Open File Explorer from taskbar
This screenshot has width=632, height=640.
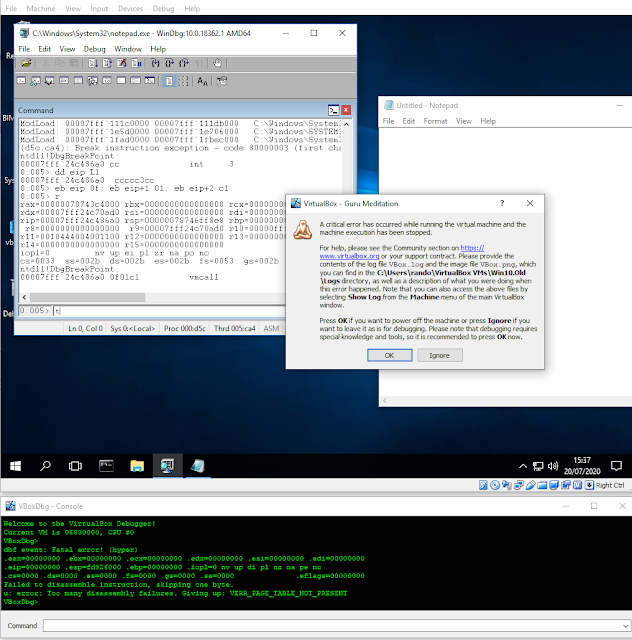tap(137, 466)
